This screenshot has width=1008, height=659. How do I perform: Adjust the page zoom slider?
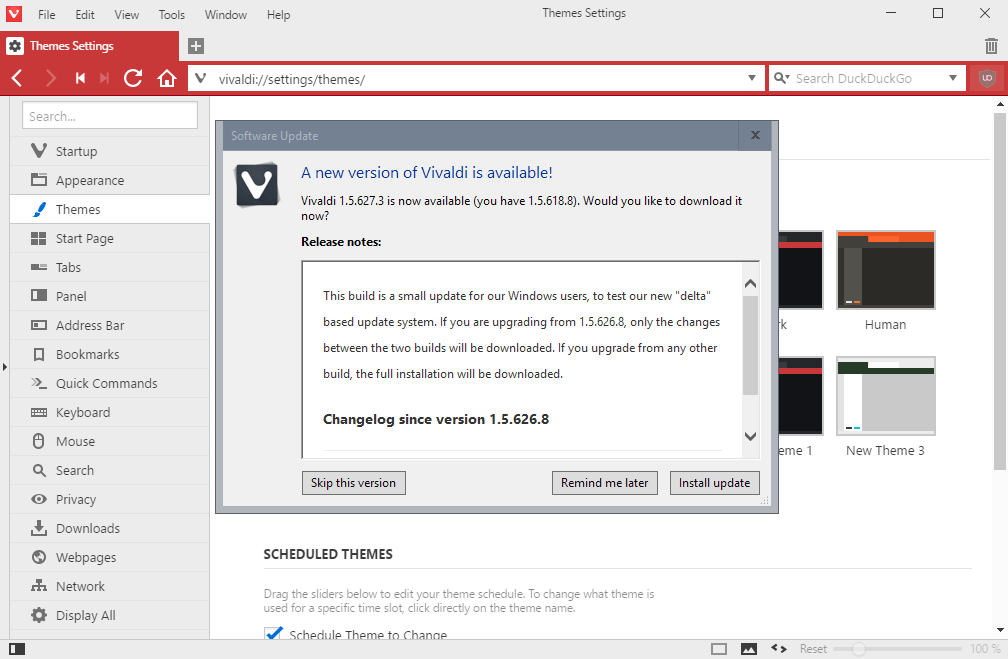coord(899,649)
